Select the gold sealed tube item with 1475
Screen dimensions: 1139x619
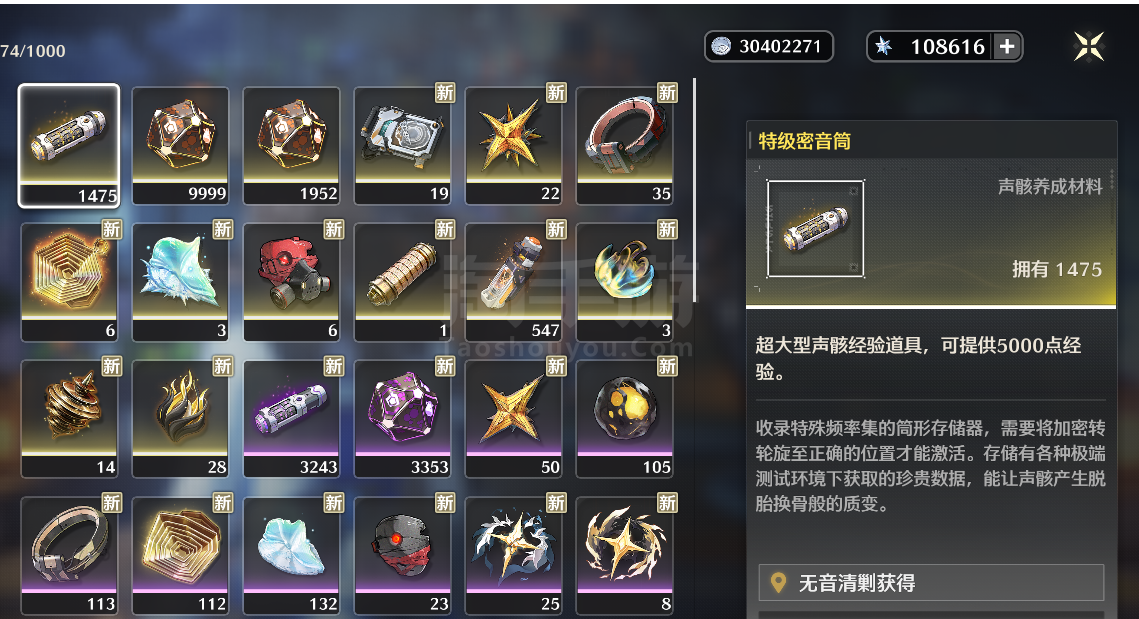(x=69, y=145)
